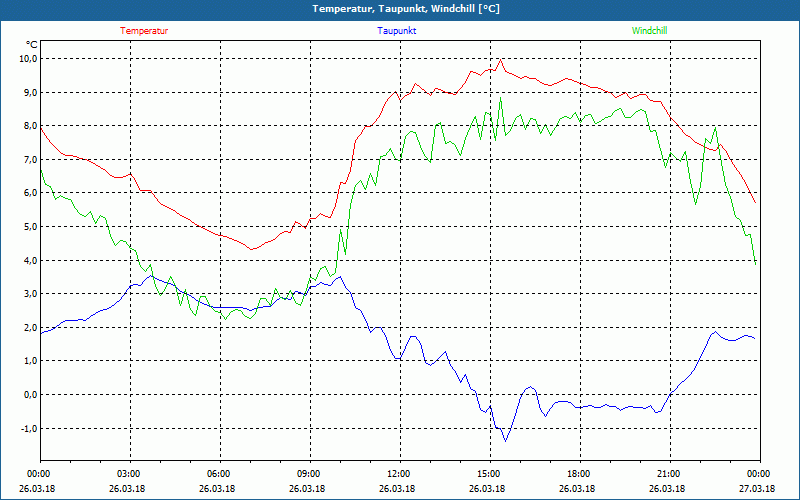Select the 10,0 value on the y-axis

click(28, 59)
